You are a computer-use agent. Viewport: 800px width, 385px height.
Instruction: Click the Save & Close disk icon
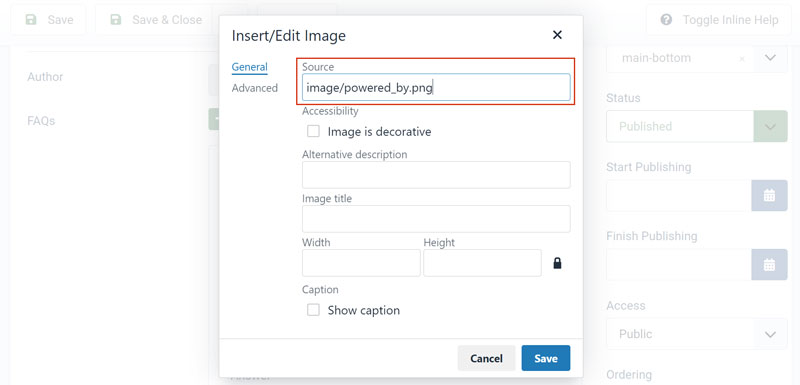[116, 20]
